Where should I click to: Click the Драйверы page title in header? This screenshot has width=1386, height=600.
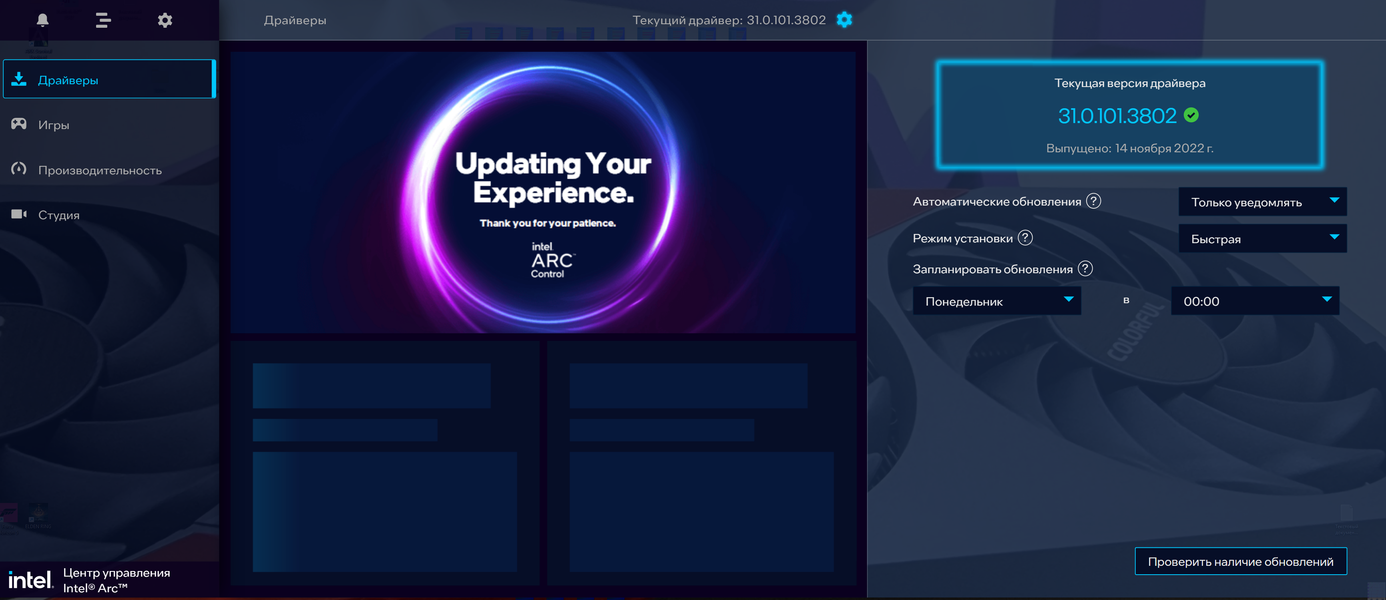point(295,20)
